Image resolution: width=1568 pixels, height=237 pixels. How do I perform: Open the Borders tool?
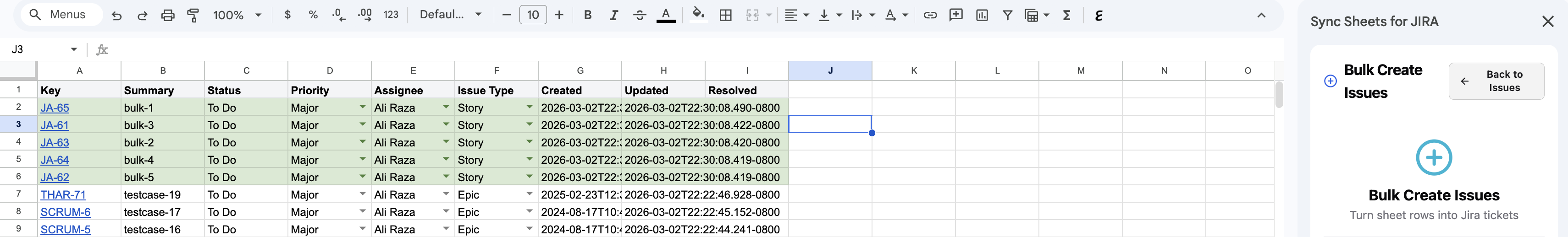pyautogui.click(x=725, y=15)
